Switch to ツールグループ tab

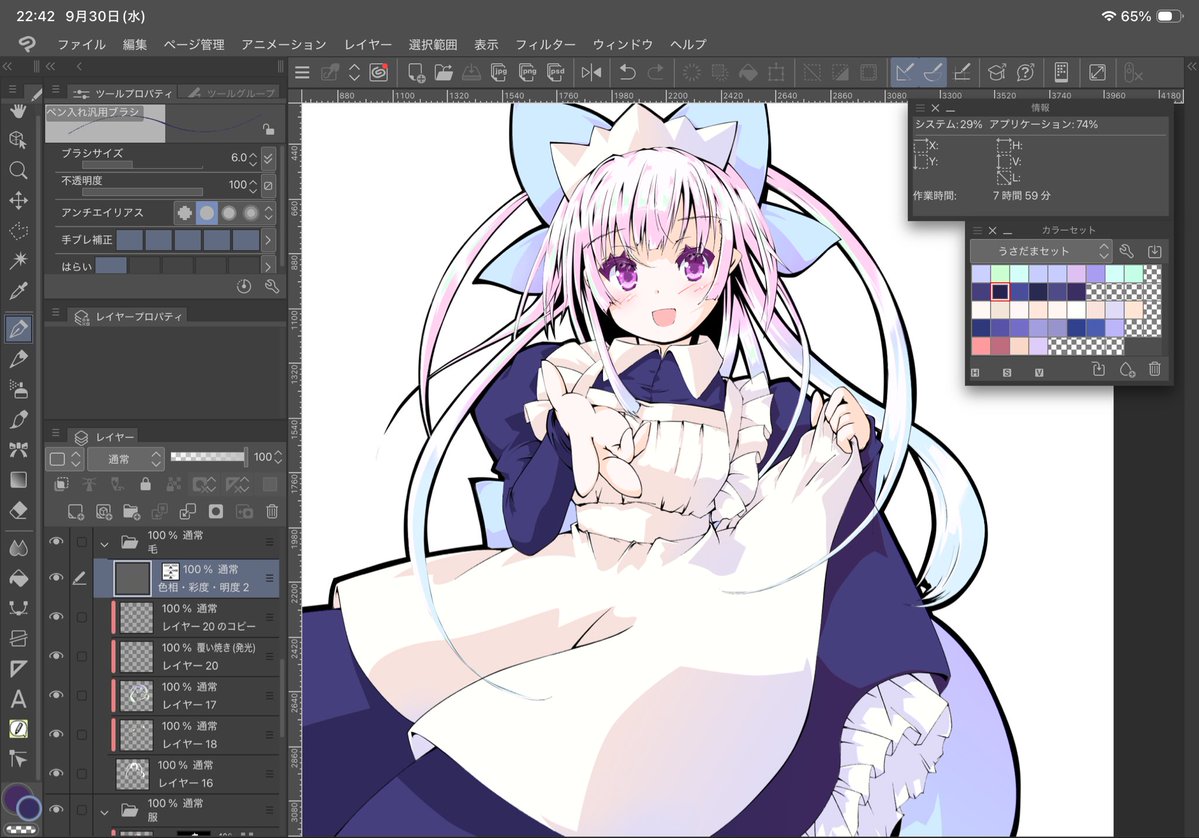point(231,93)
